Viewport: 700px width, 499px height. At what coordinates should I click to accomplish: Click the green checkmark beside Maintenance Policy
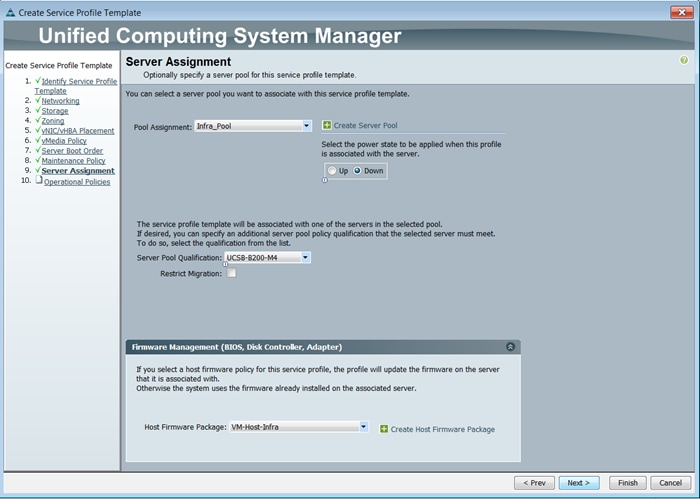coord(38,160)
